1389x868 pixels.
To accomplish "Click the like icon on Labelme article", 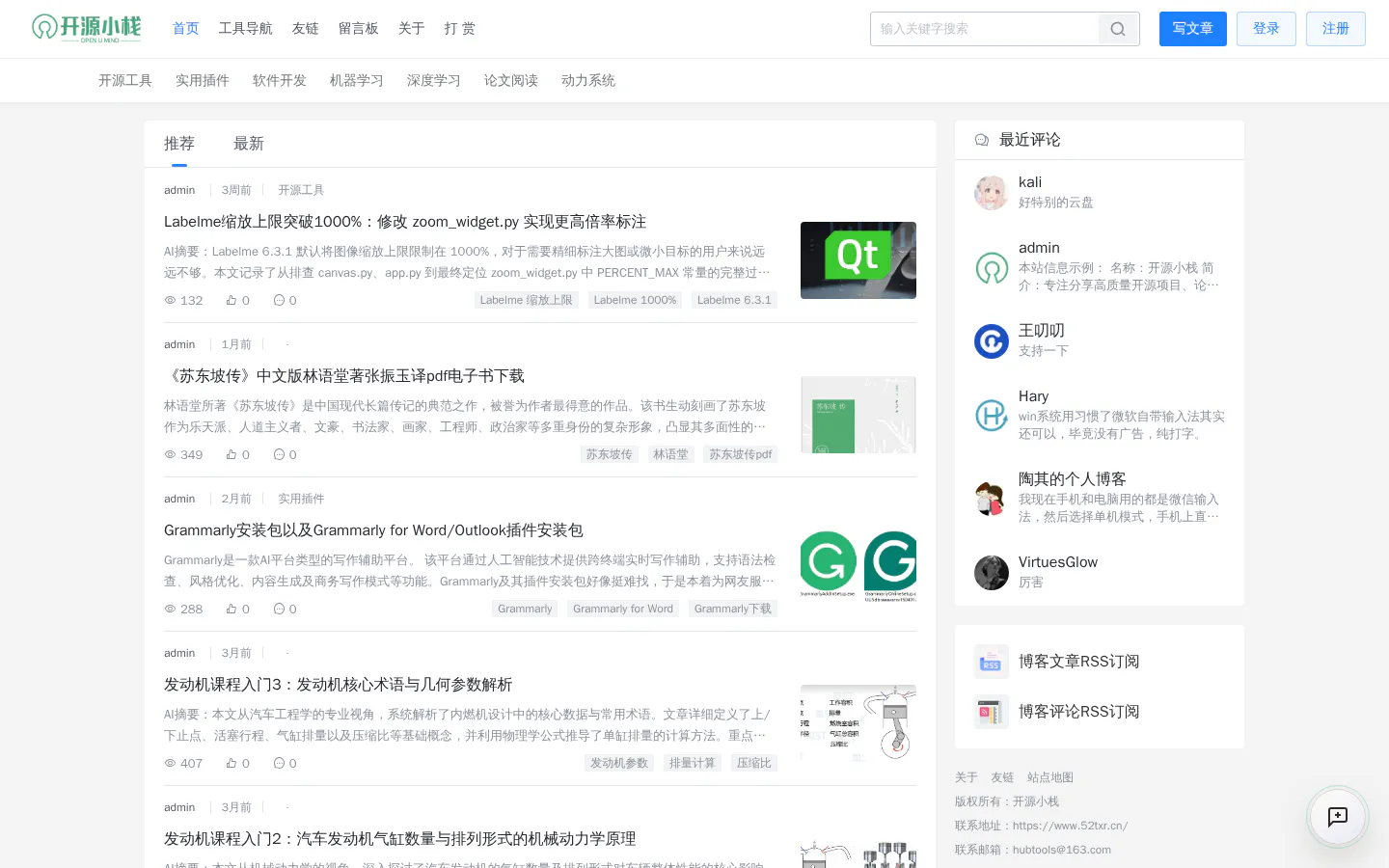I will 231,300.
